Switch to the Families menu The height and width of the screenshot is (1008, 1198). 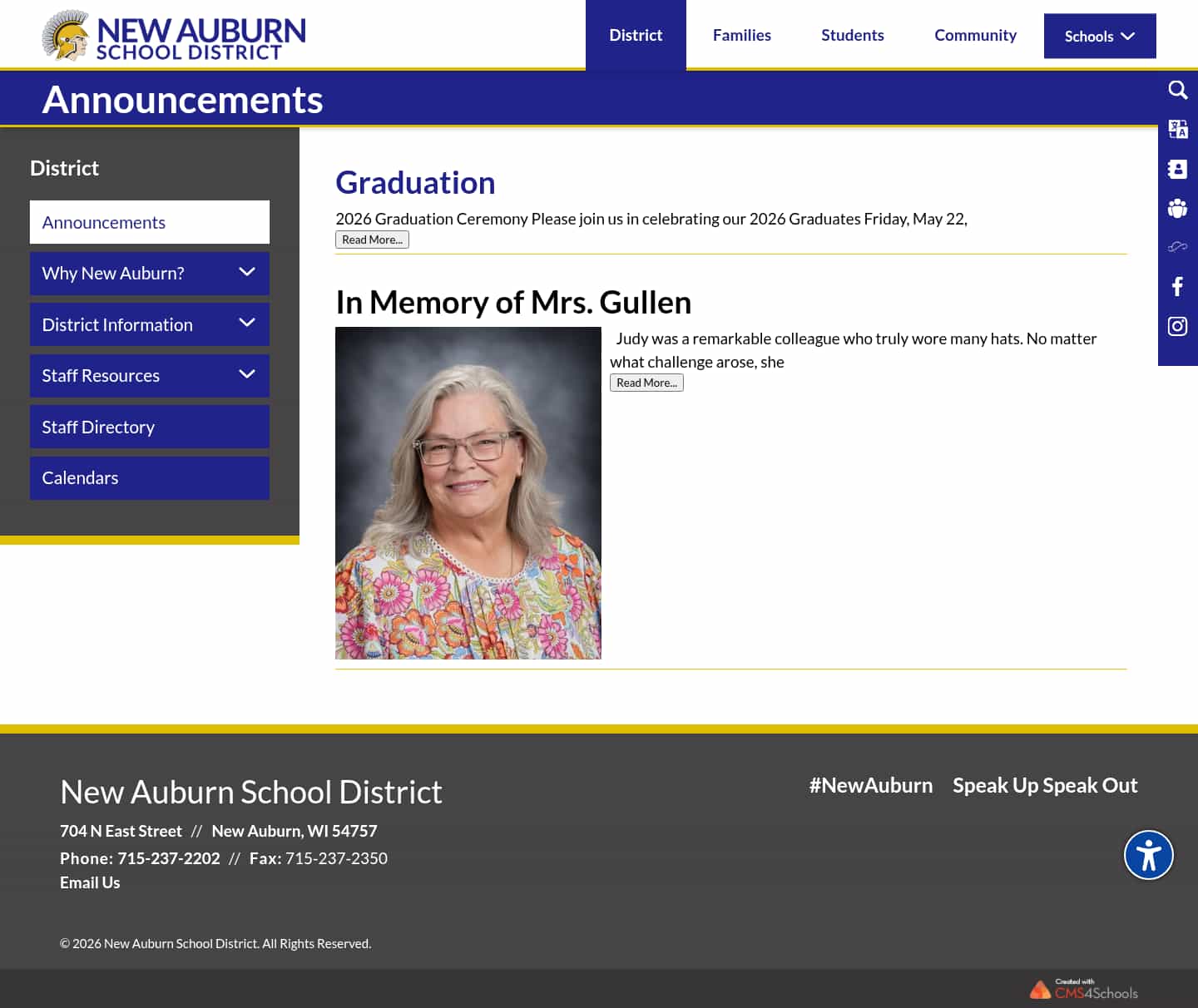click(741, 35)
